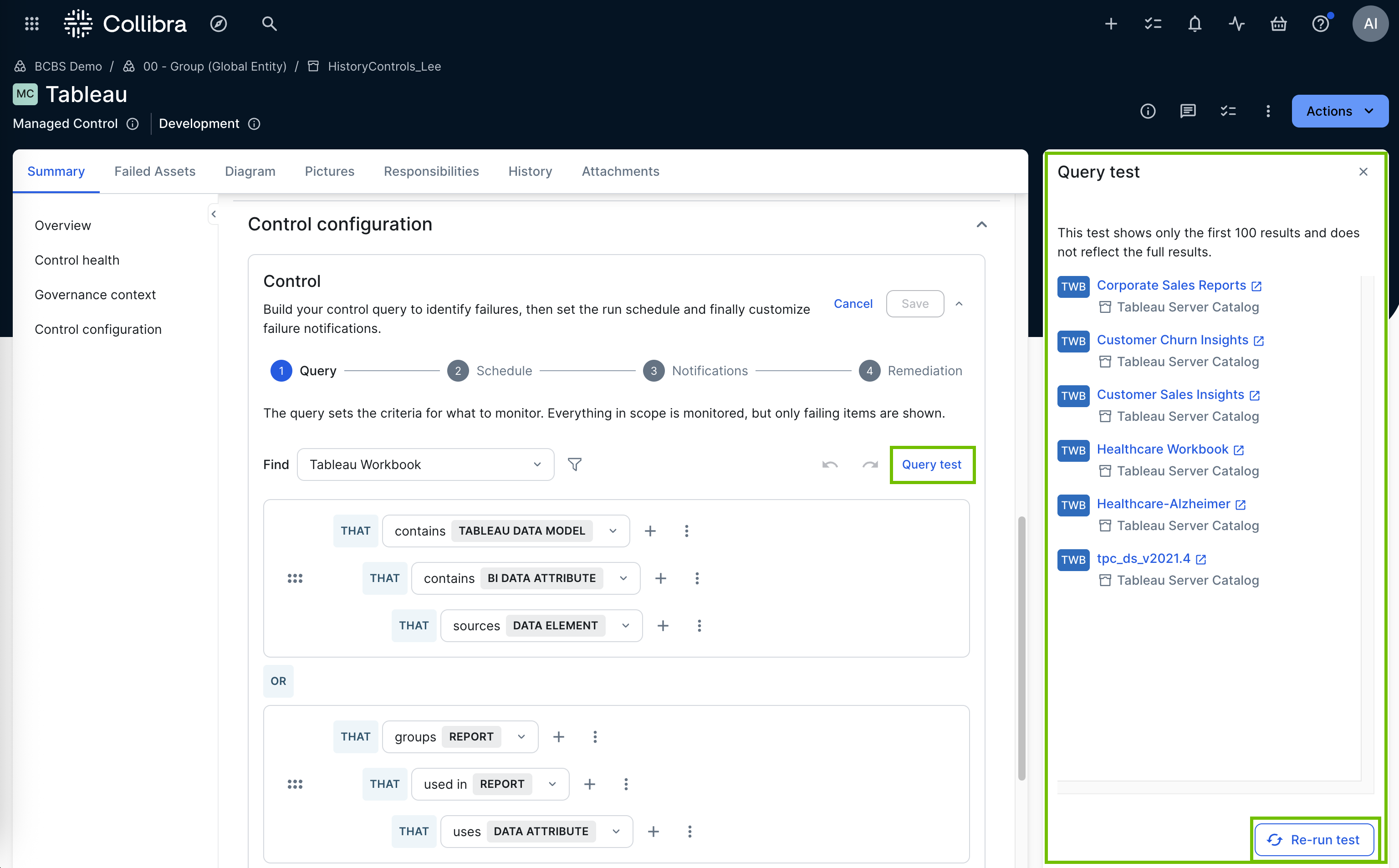
Task: Click the Re-run test button
Action: coord(1313,840)
